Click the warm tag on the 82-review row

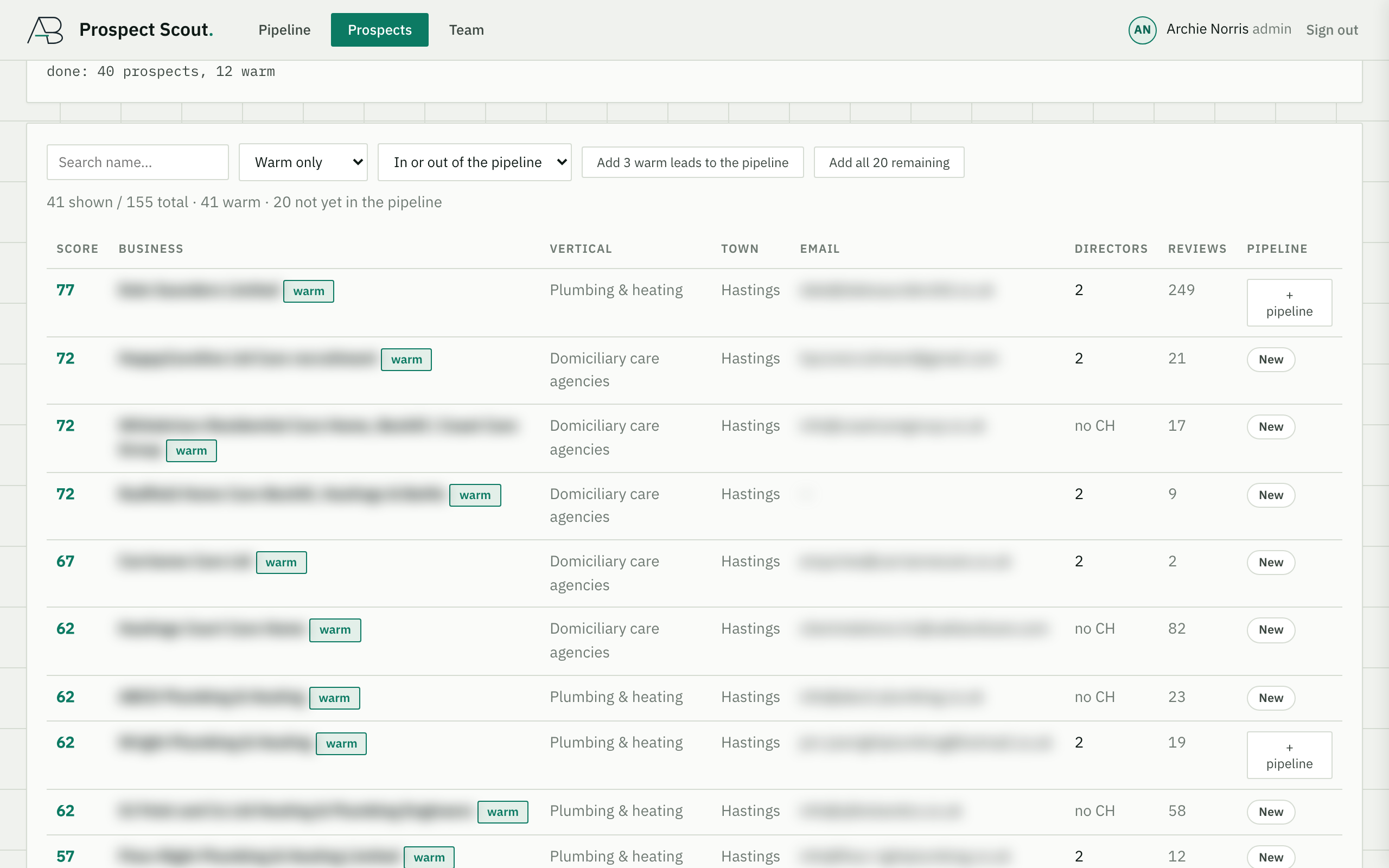click(335, 630)
